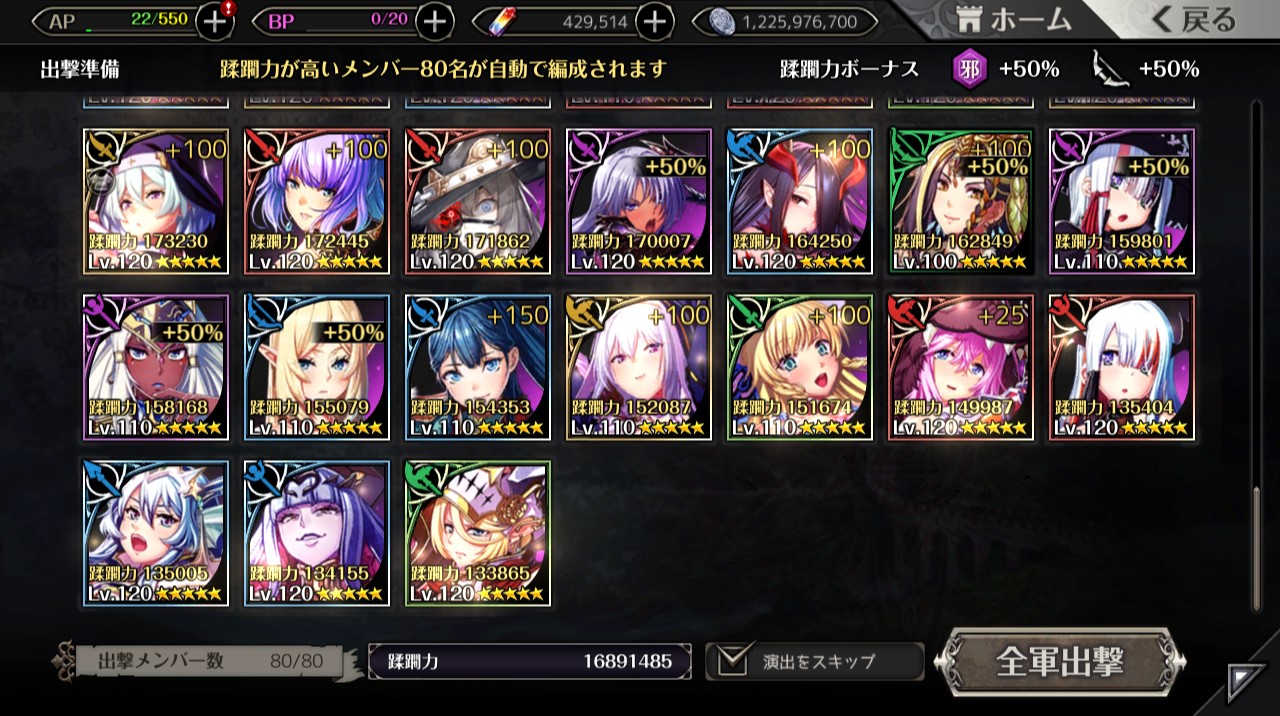The image size is (1280, 716).
Task: Tap the plus icon beside BP gauge
Action: pos(434,20)
